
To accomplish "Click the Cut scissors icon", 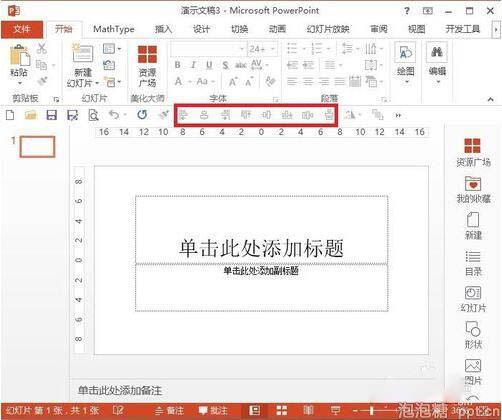I will (x=41, y=48).
